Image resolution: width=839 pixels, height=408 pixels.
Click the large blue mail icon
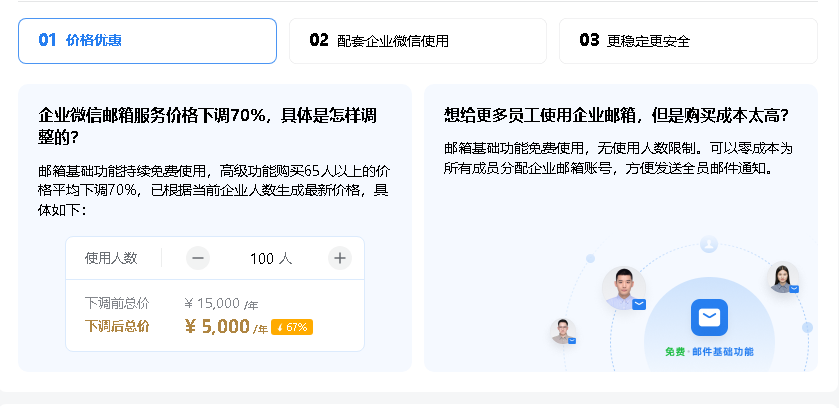point(709,317)
